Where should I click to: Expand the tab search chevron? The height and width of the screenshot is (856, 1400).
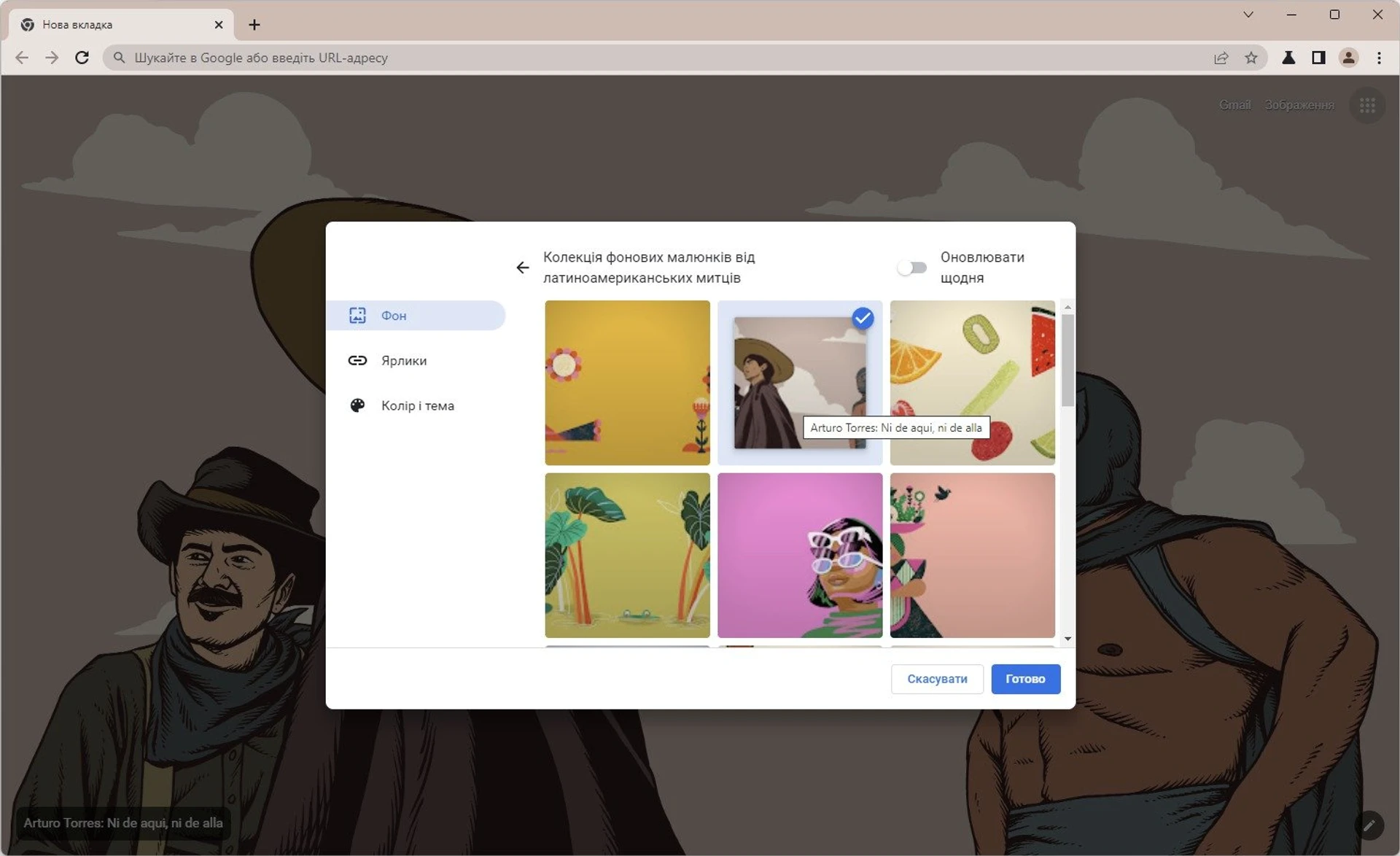1248,15
